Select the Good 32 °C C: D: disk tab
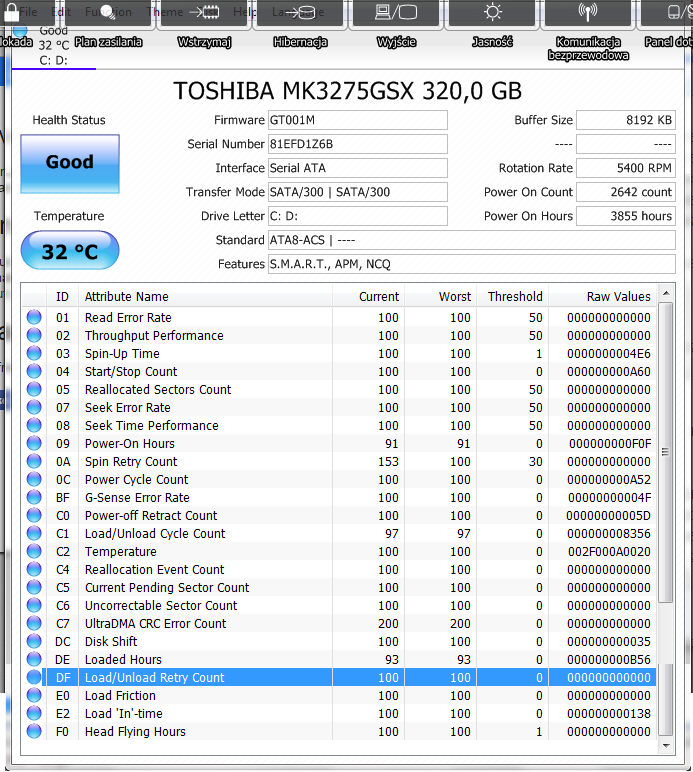 (x=53, y=46)
